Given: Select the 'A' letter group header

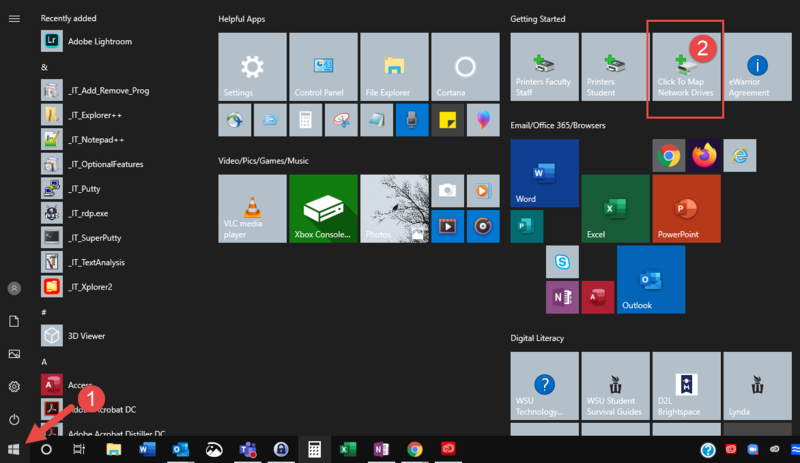Looking at the screenshot, I should [x=45, y=361].
